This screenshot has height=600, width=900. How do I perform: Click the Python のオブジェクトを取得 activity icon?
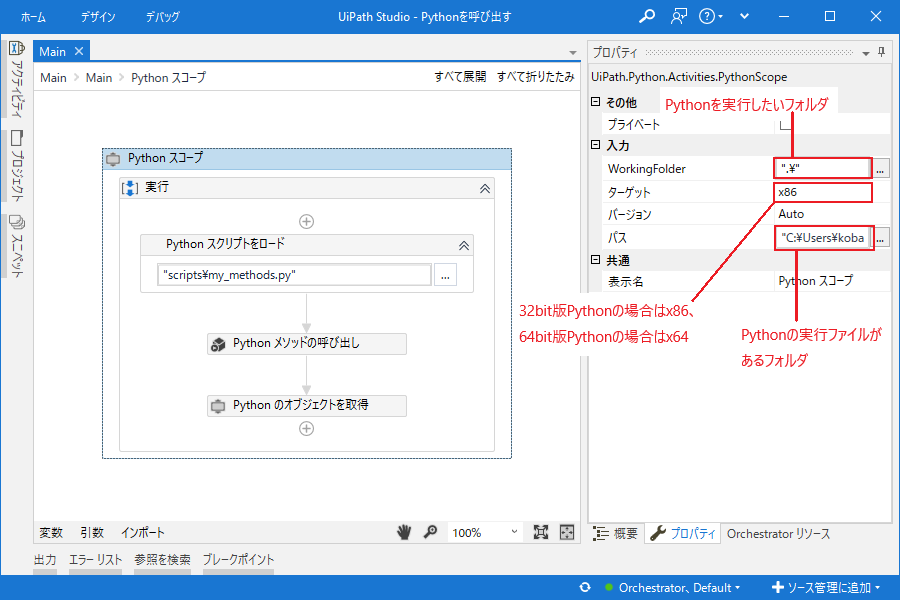pos(218,406)
